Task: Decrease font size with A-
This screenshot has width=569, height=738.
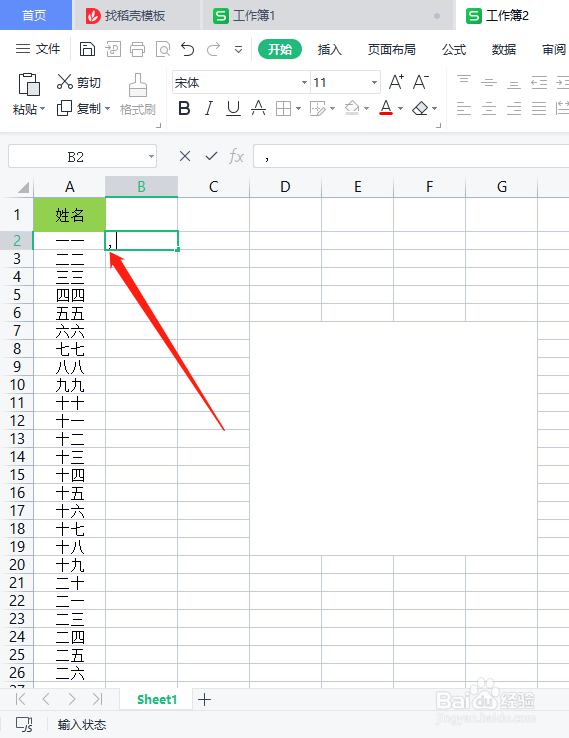Action: tap(421, 82)
